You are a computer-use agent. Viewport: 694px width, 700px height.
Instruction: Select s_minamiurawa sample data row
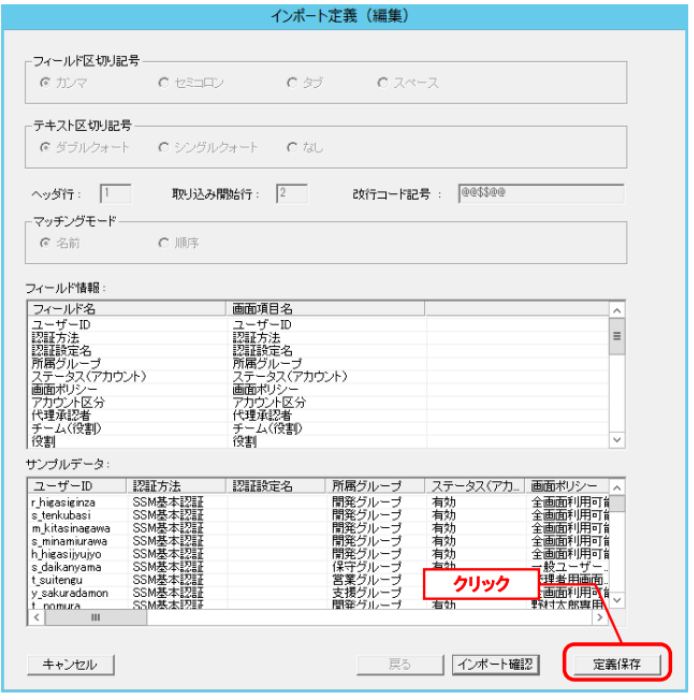[319, 541]
